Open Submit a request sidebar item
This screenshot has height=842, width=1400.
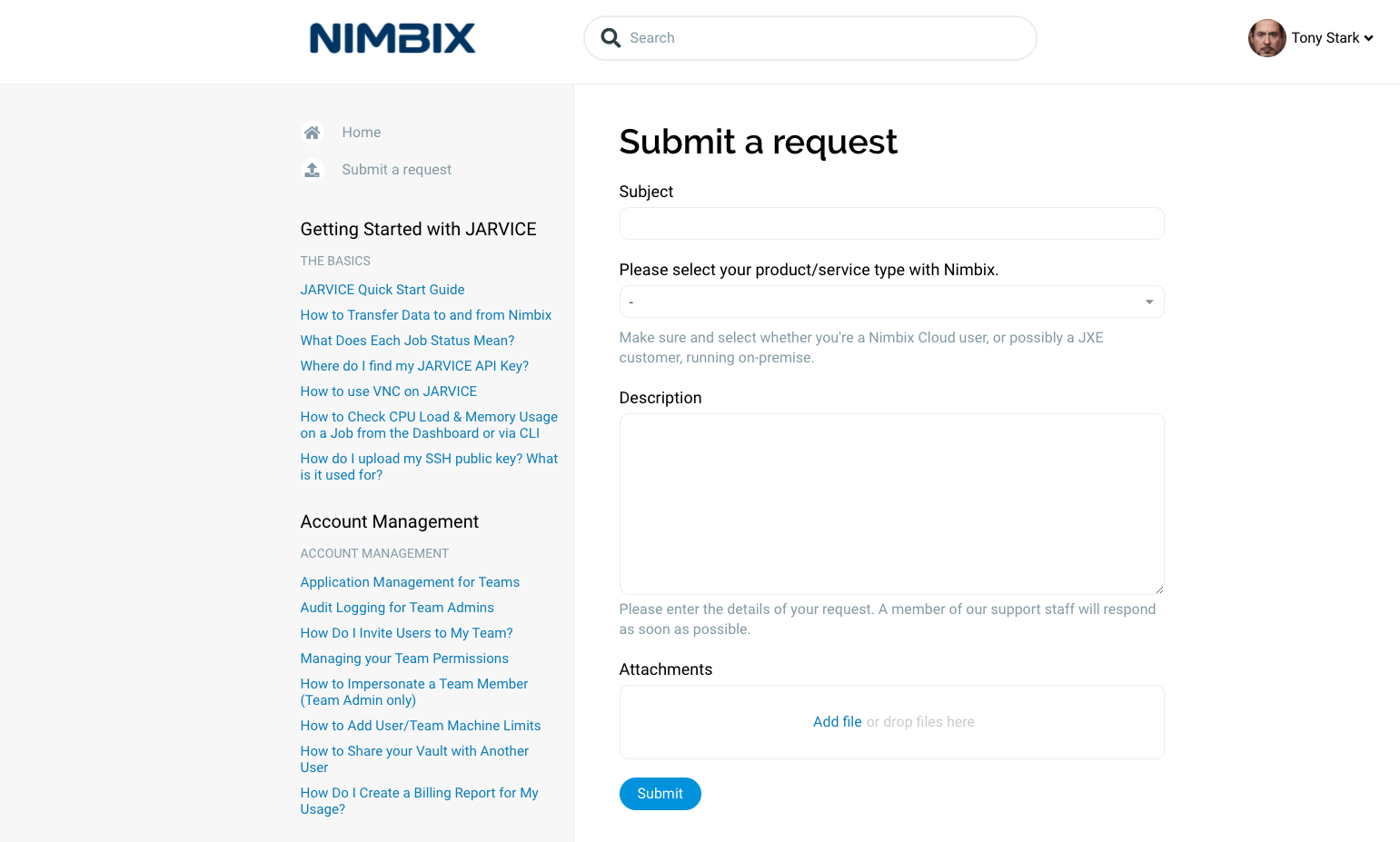tap(396, 170)
